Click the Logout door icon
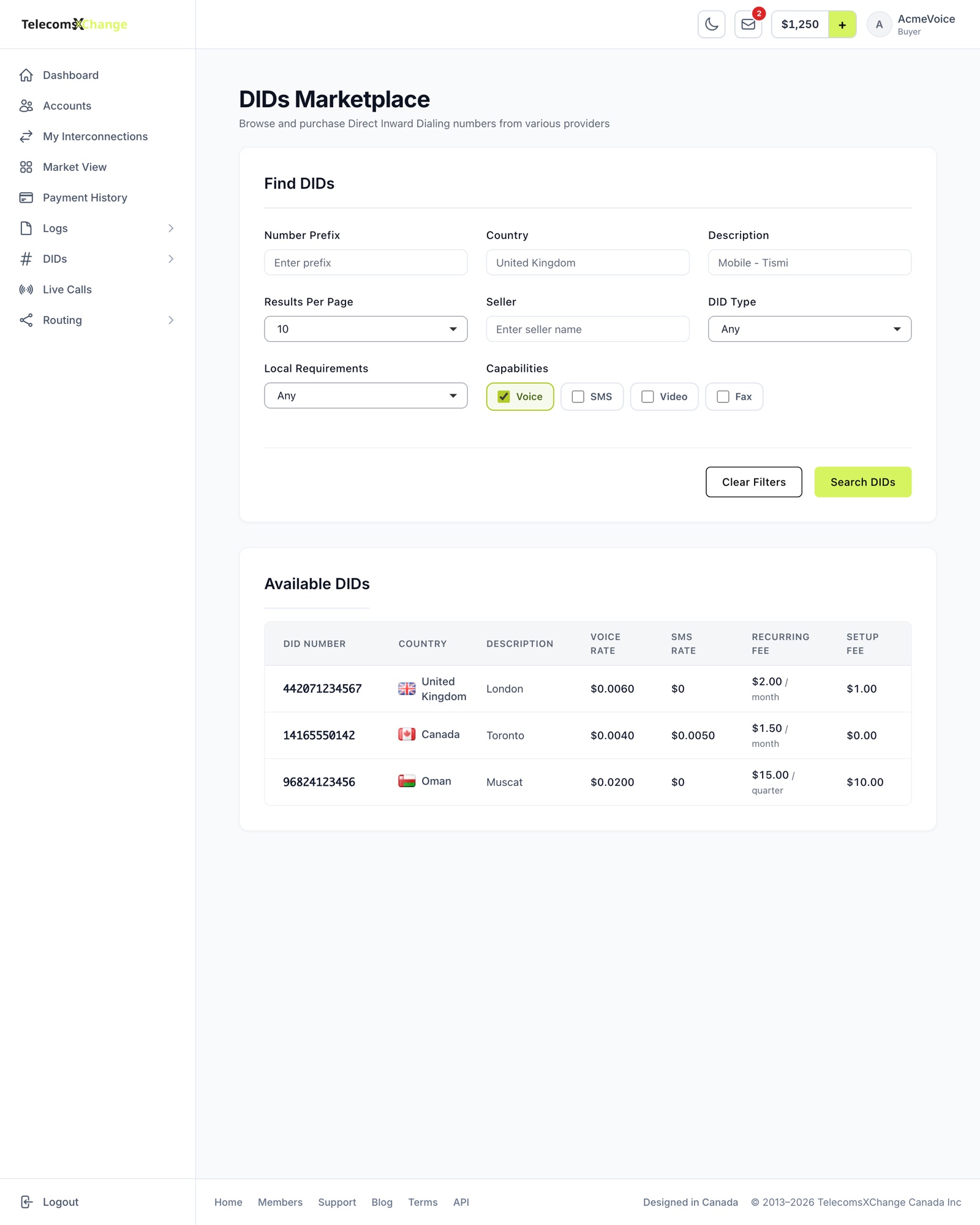Viewport: 980px width, 1225px height. [26, 1202]
